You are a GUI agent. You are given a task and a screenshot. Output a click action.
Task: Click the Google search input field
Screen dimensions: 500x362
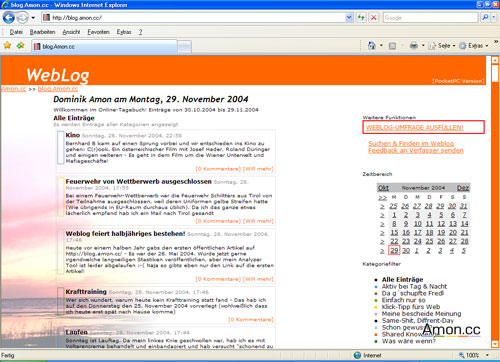pyautogui.click(x=430, y=17)
